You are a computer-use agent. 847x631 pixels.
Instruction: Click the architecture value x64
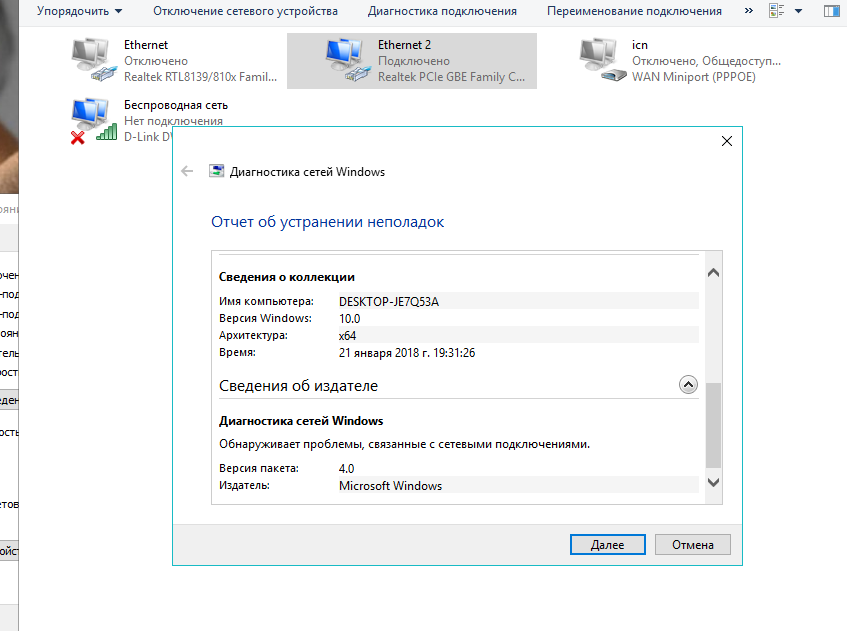coord(347,335)
